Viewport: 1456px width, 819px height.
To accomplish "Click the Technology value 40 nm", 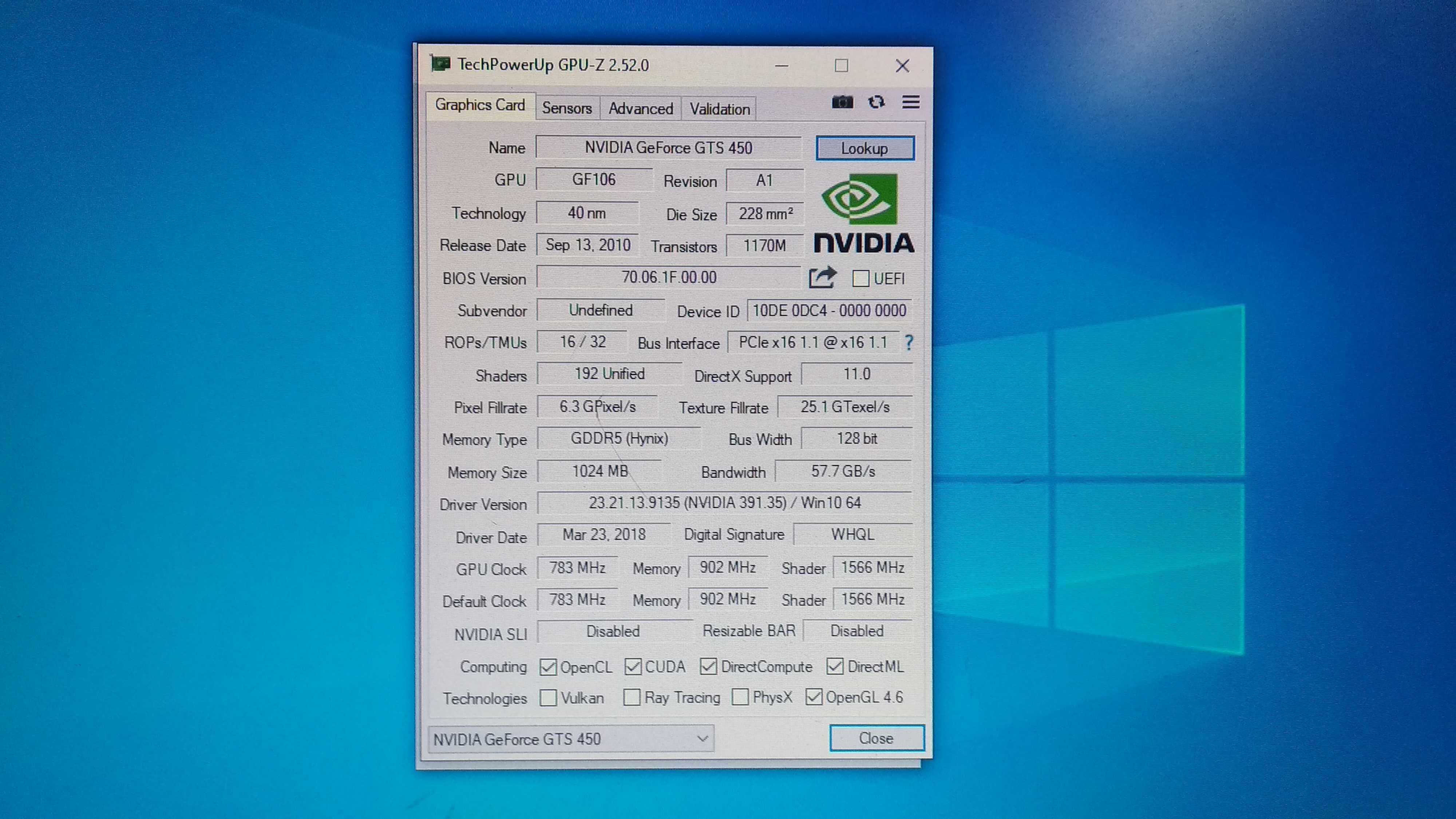I will point(587,213).
